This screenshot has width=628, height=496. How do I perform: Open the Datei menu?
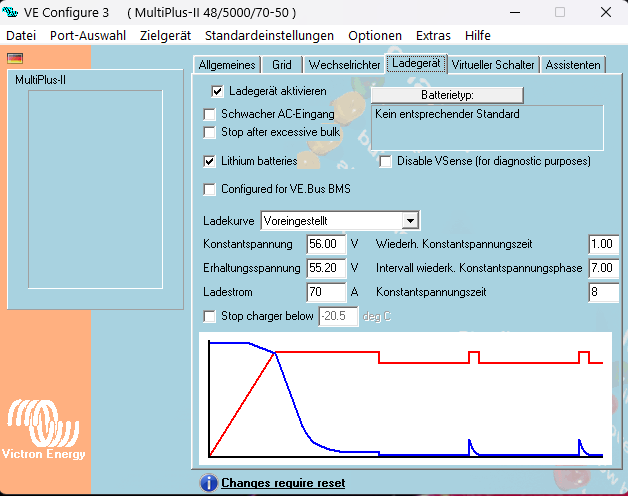21,36
